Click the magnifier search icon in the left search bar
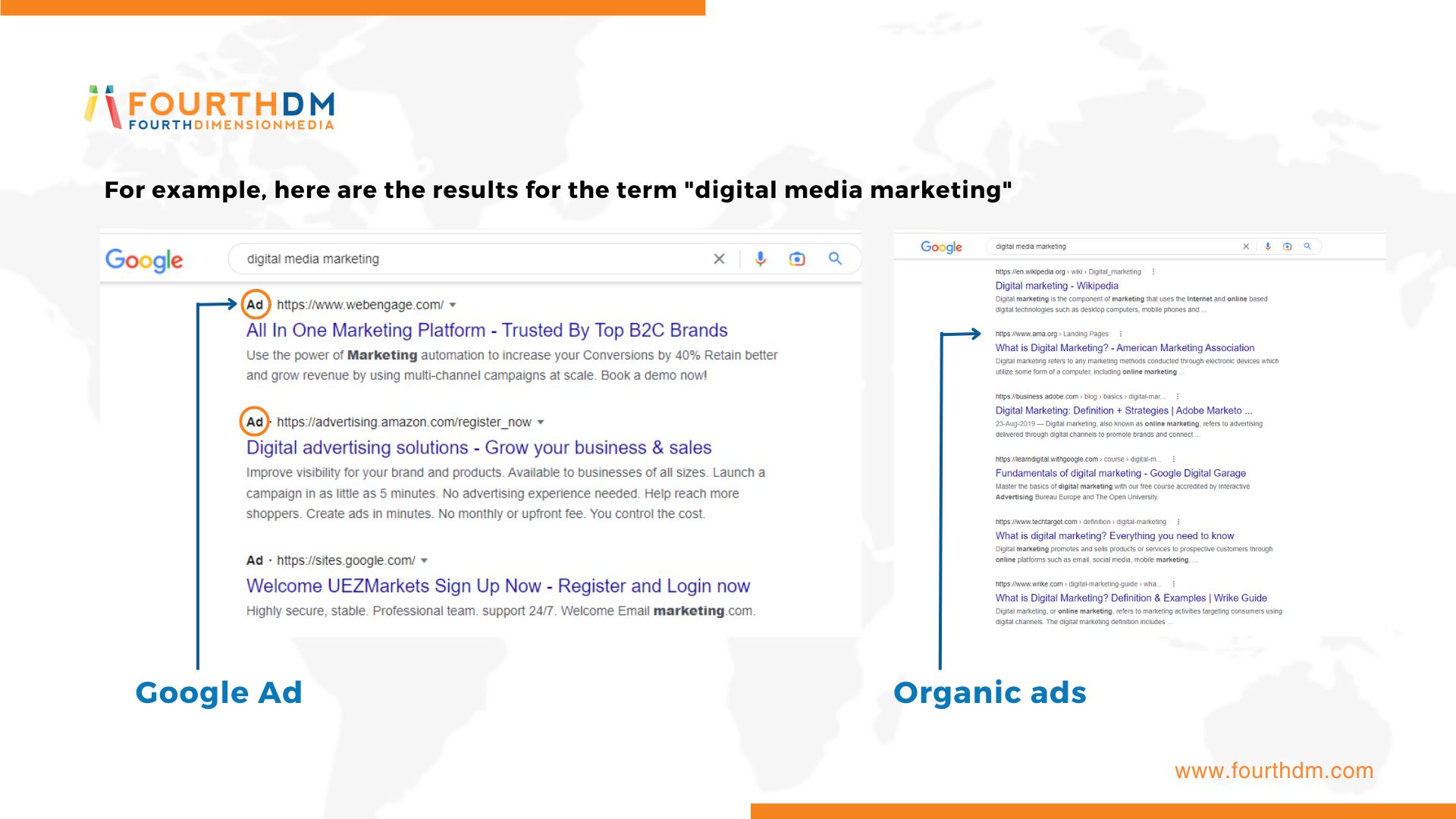This screenshot has width=1456, height=819. [835, 259]
